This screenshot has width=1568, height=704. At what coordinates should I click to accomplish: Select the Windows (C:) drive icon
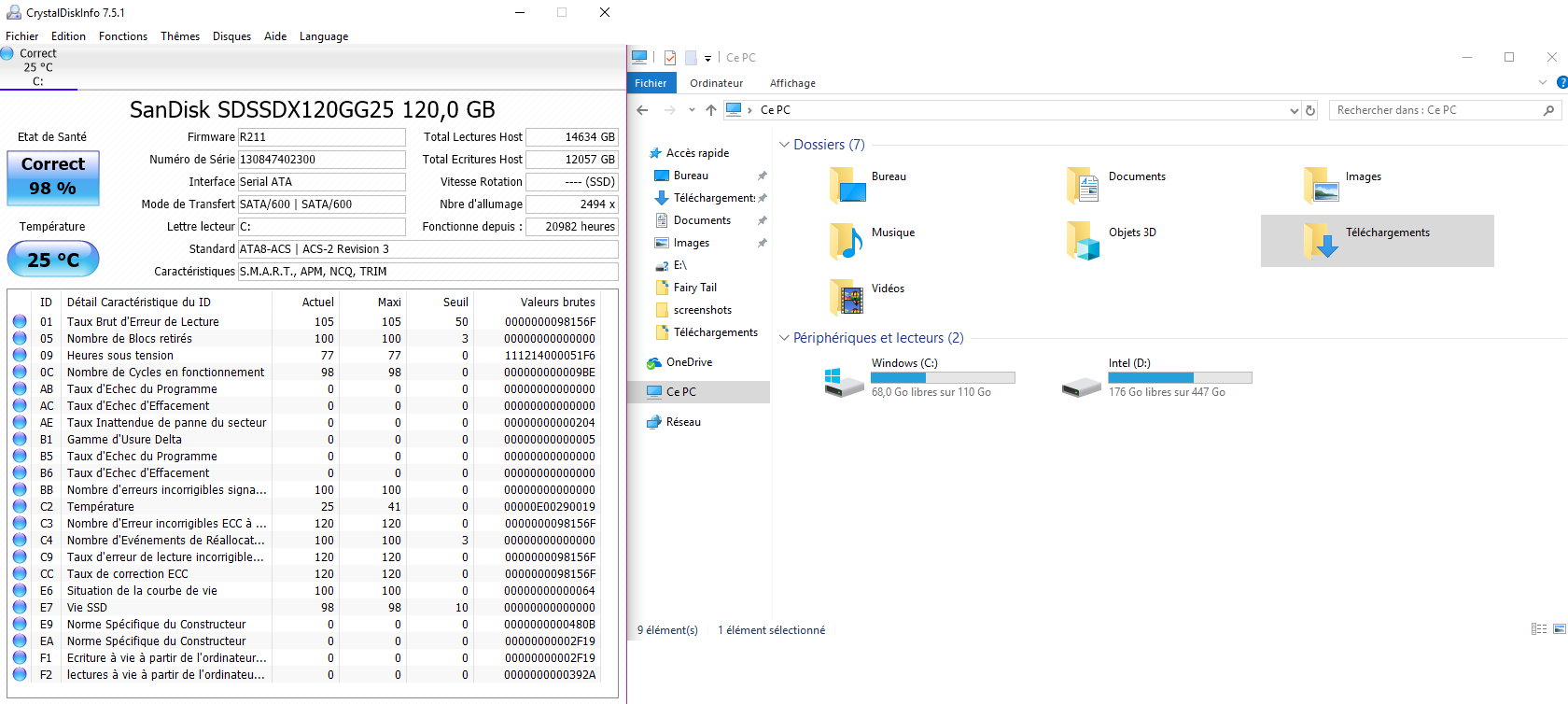pos(845,381)
